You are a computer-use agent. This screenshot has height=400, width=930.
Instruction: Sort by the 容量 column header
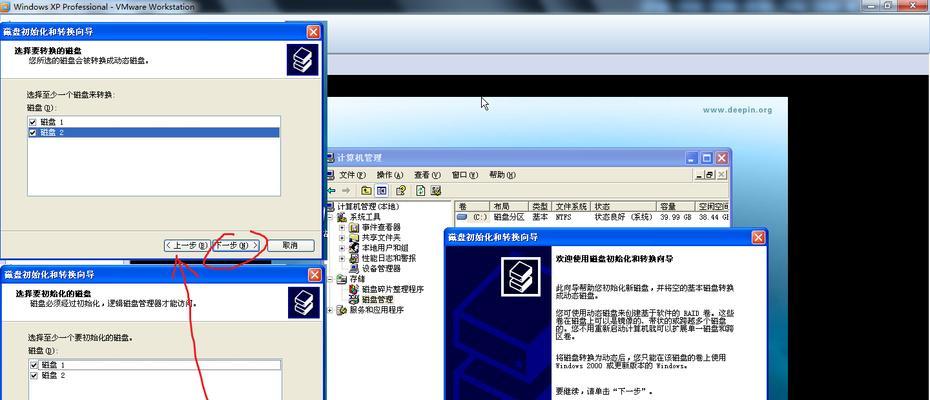tap(675, 207)
